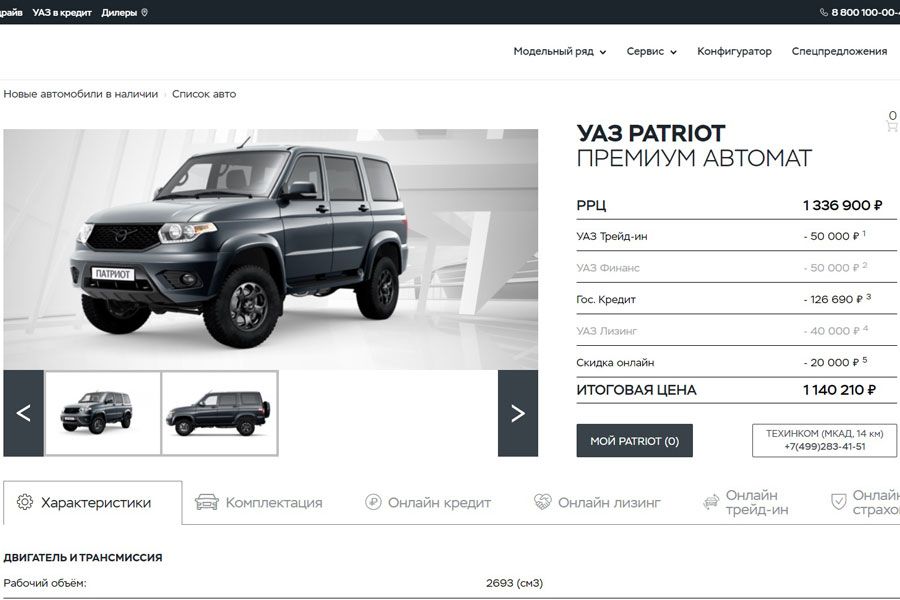Select the side-view car thumbnail
The height and width of the screenshot is (600, 900).
click(220, 413)
